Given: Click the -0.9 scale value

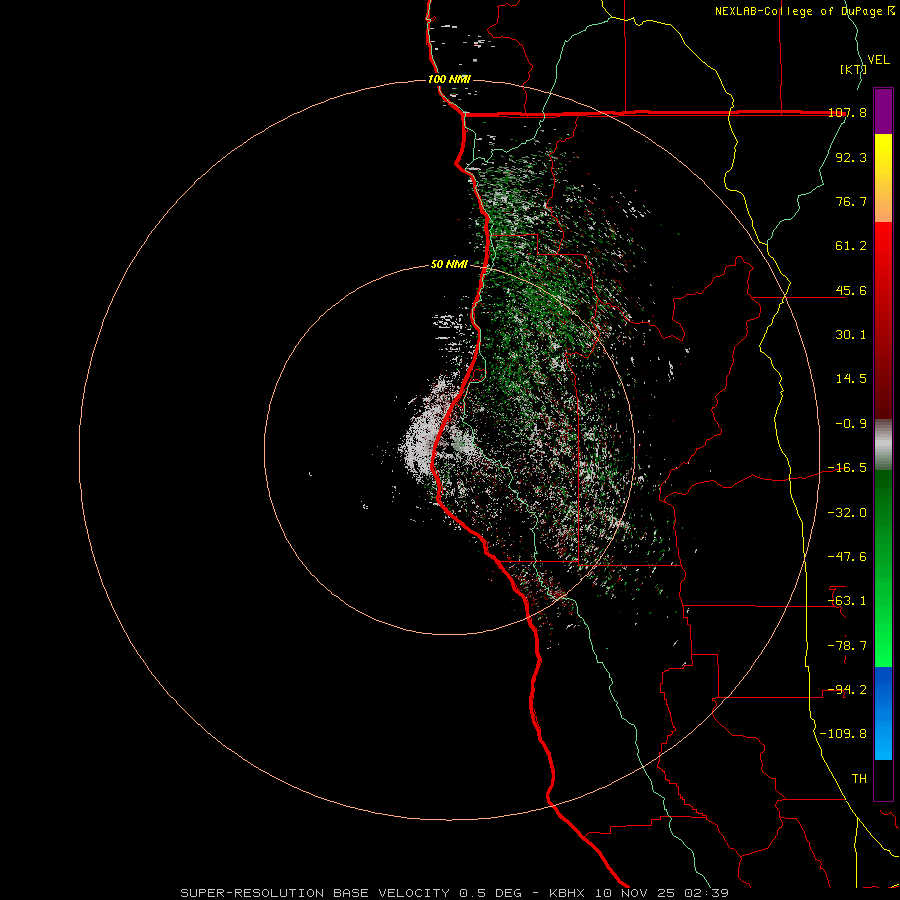Looking at the screenshot, I should click(851, 424).
